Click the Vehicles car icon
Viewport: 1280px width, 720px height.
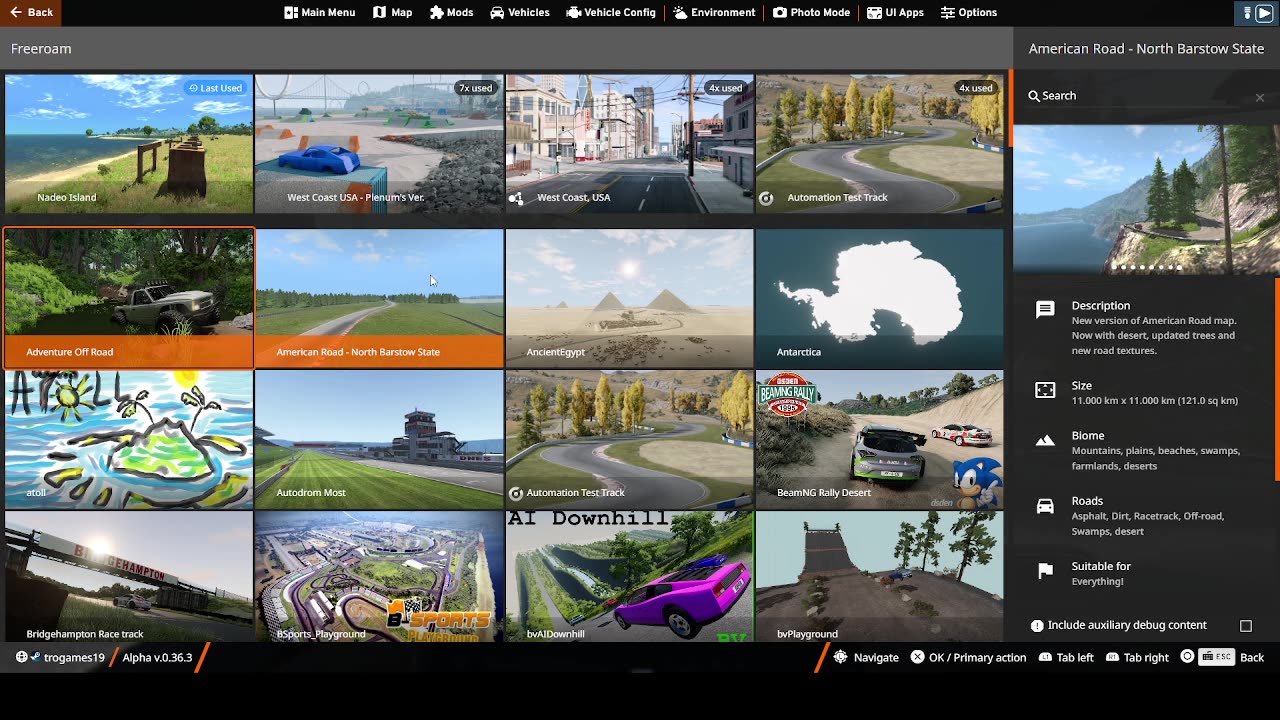tap(497, 12)
